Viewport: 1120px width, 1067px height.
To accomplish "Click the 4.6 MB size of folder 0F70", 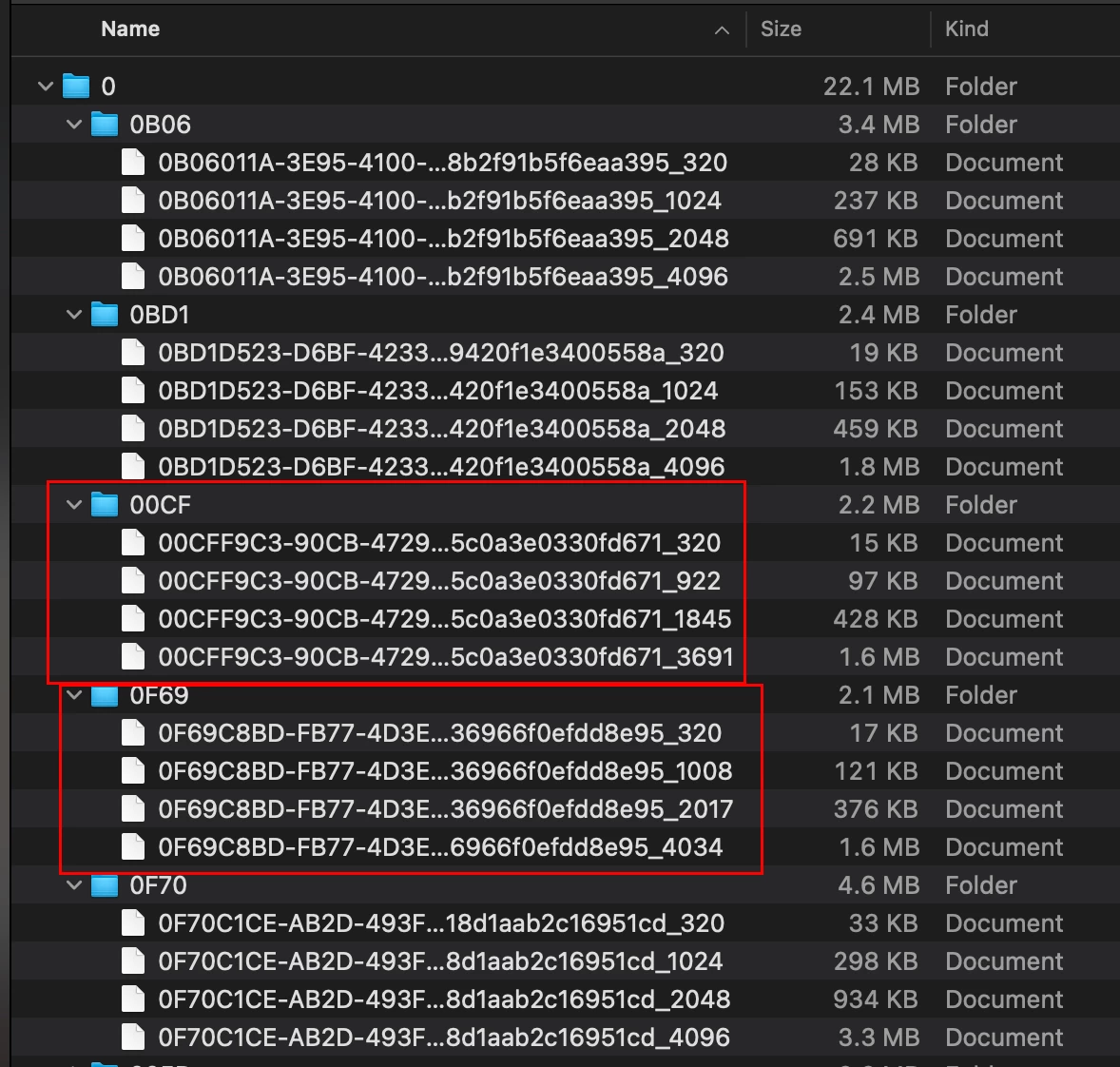I will point(878,884).
